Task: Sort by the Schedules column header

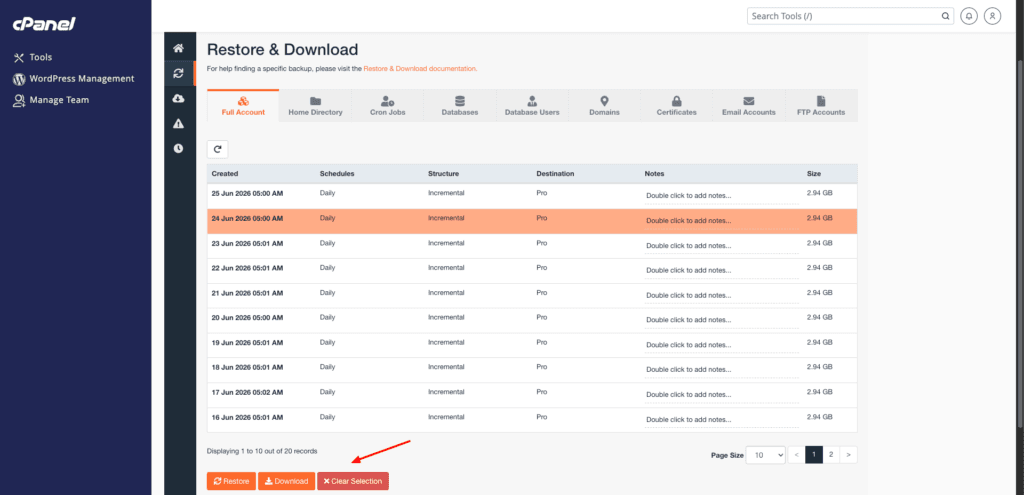Action: coord(337,174)
